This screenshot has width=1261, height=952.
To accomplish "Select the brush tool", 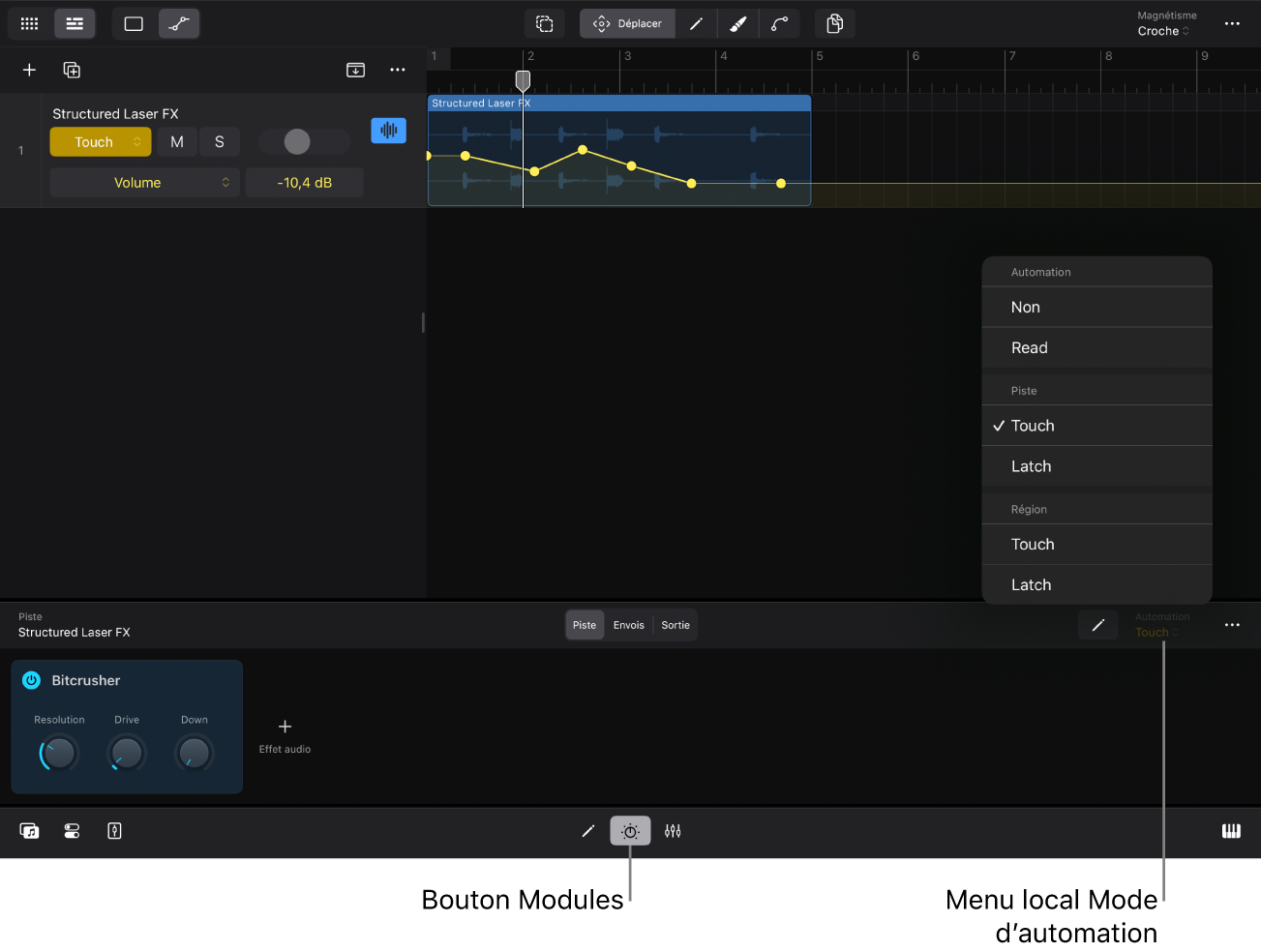I will click(738, 23).
